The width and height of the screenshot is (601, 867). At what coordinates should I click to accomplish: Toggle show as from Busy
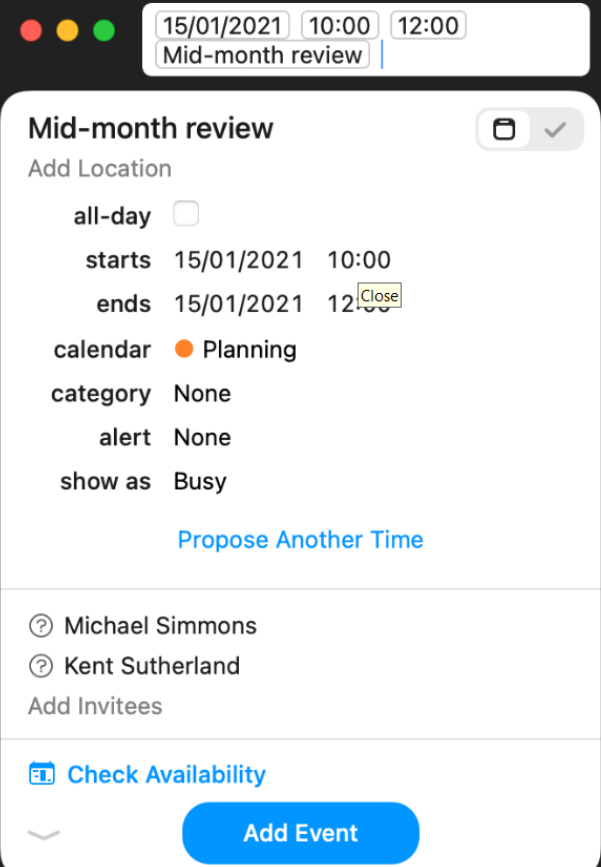(199, 481)
